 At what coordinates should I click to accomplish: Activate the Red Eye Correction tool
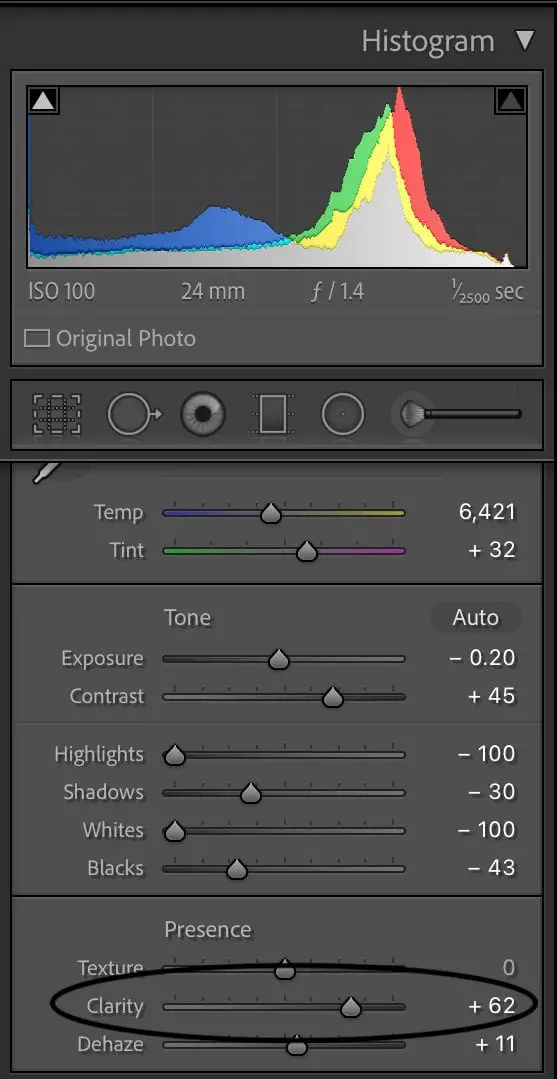[203, 414]
